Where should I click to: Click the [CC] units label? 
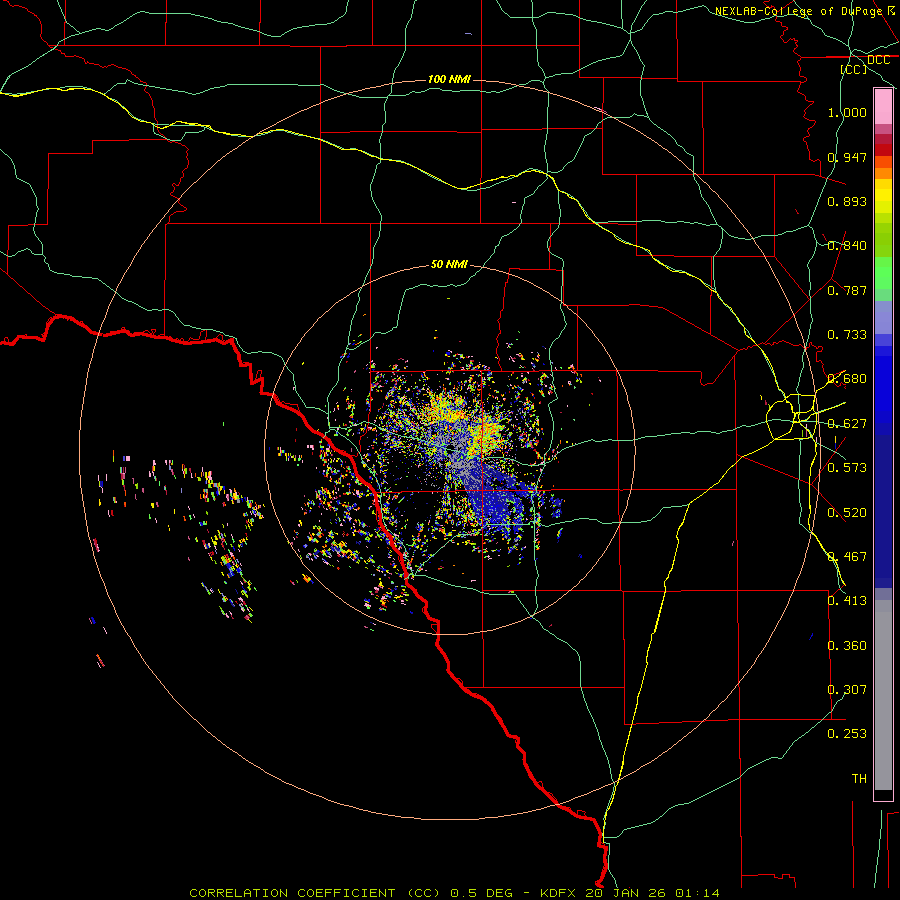click(854, 69)
